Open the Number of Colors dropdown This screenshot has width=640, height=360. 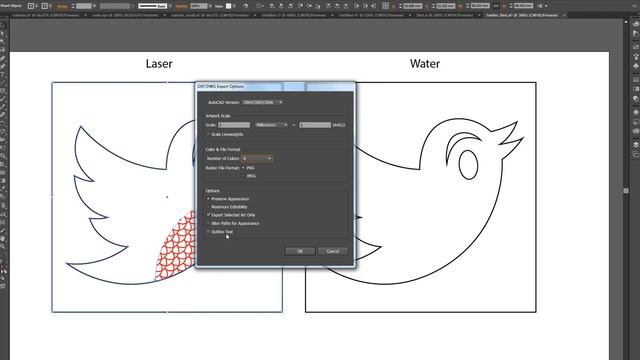point(257,158)
